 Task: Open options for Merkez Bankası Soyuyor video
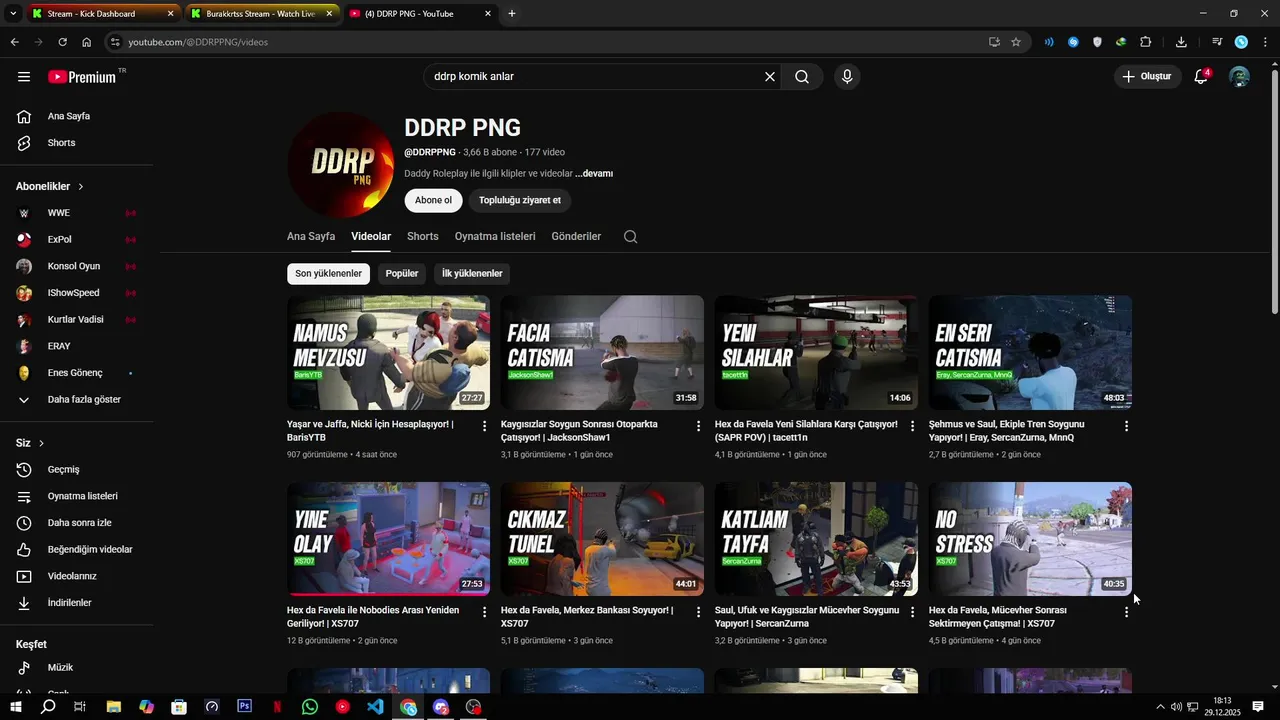pos(699,612)
